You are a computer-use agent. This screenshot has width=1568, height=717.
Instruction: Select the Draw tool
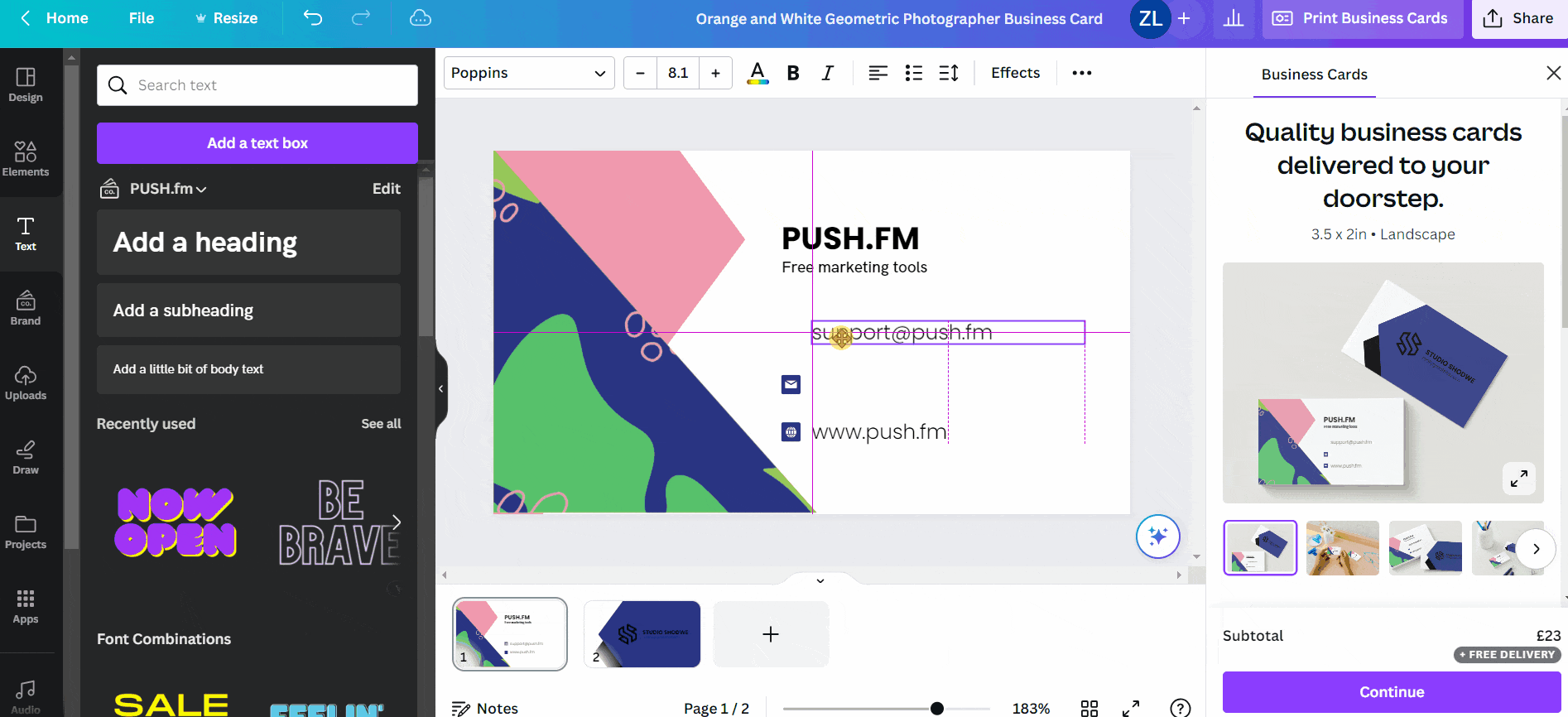(x=26, y=457)
